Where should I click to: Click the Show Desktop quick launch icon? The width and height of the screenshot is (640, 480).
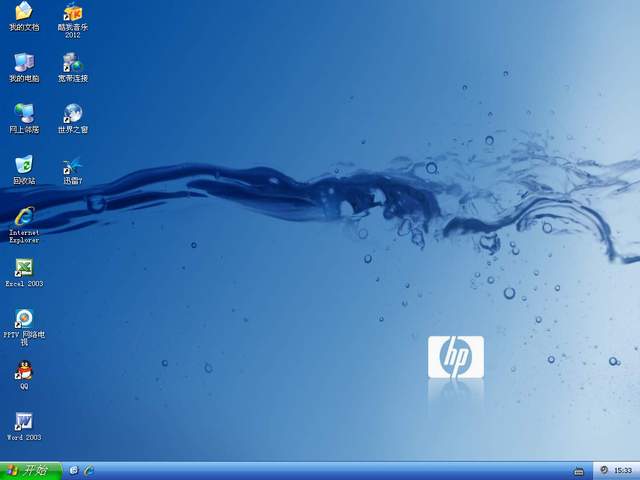coord(74,470)
